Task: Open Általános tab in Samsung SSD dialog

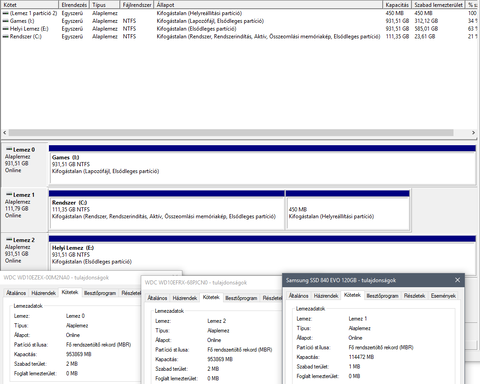Action: pos(299,296)
